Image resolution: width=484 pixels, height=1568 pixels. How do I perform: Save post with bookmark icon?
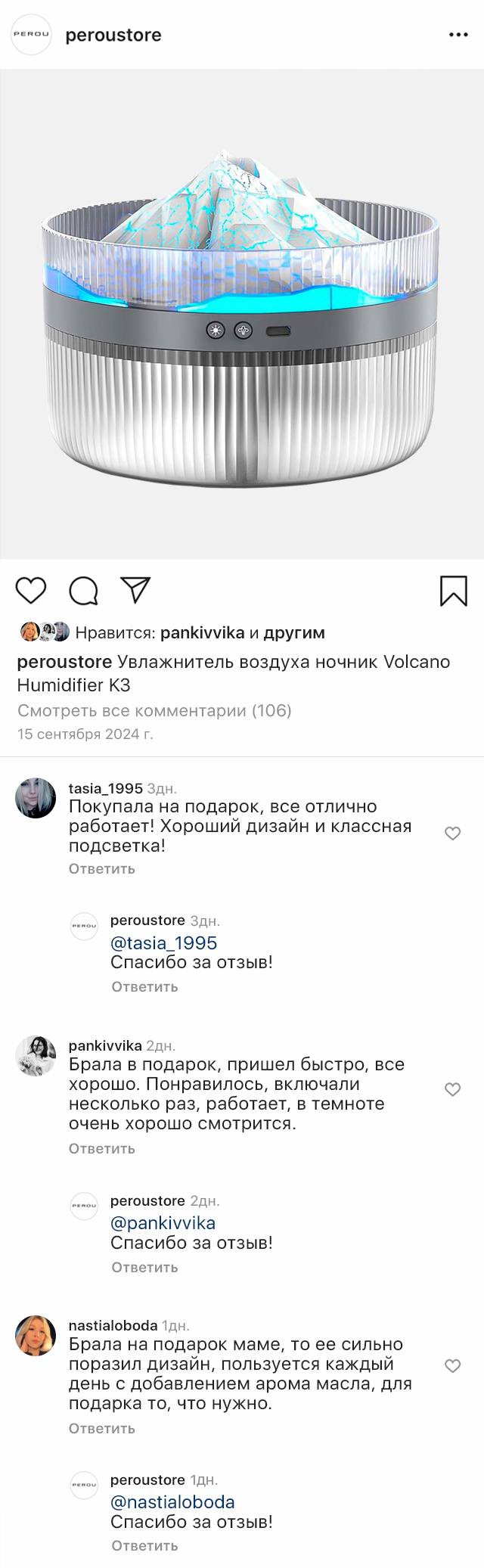coord(453,591)
